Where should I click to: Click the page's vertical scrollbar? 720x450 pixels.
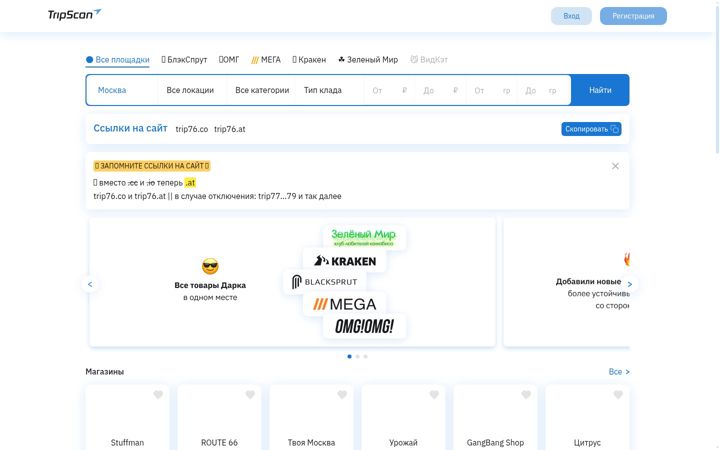tap(717, 77)
